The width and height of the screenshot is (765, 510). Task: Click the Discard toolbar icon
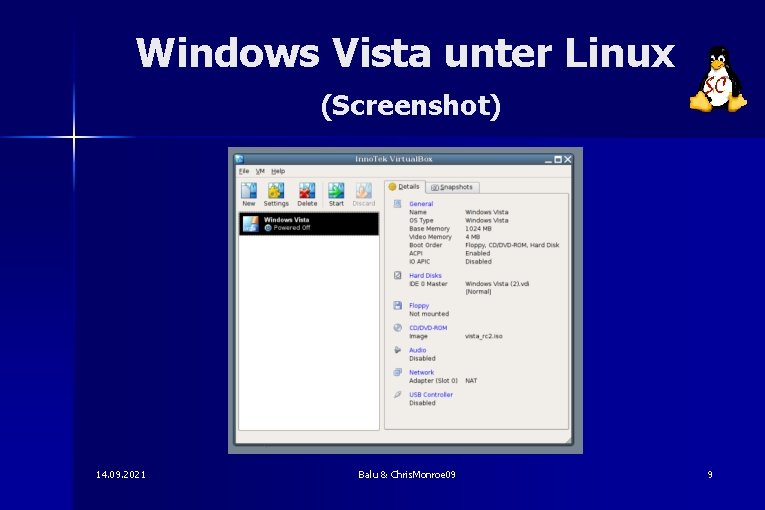tap(363, 191)
